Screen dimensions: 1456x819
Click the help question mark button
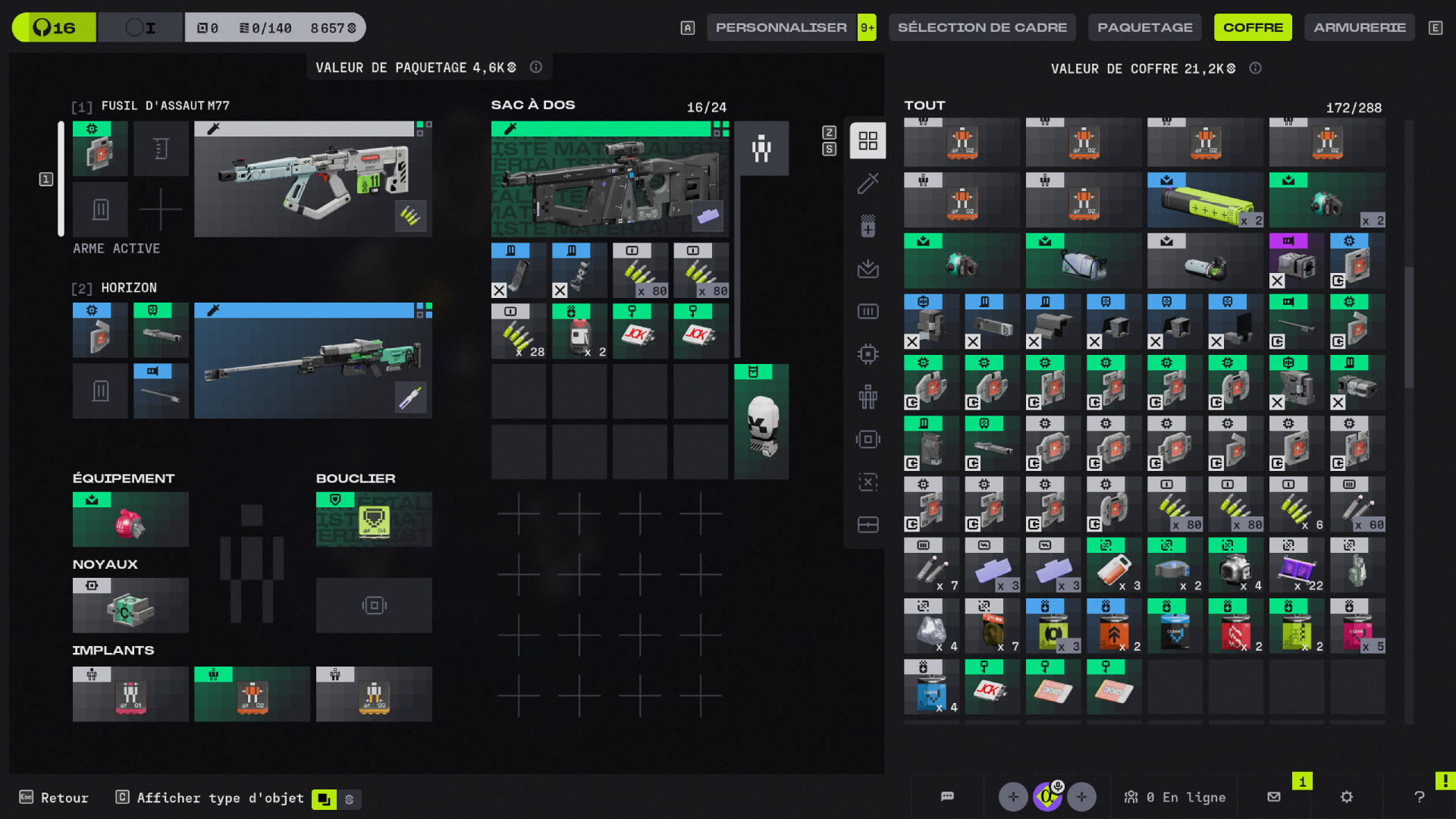click(1420, 797)
